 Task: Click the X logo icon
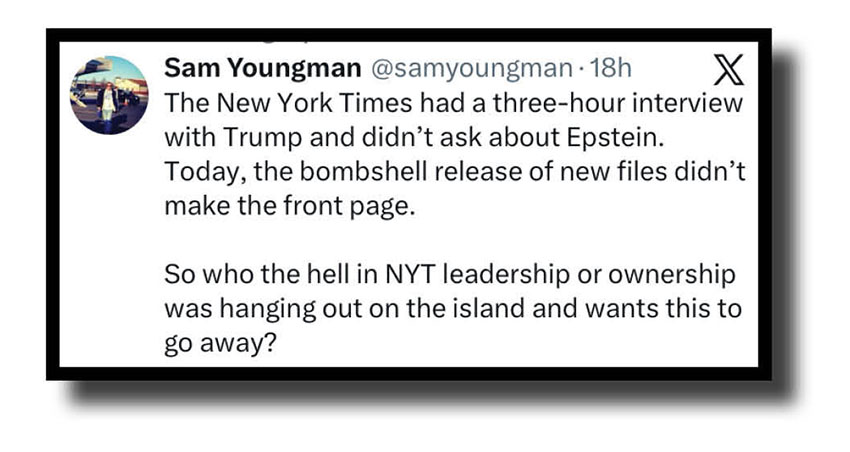coord(731,71)
